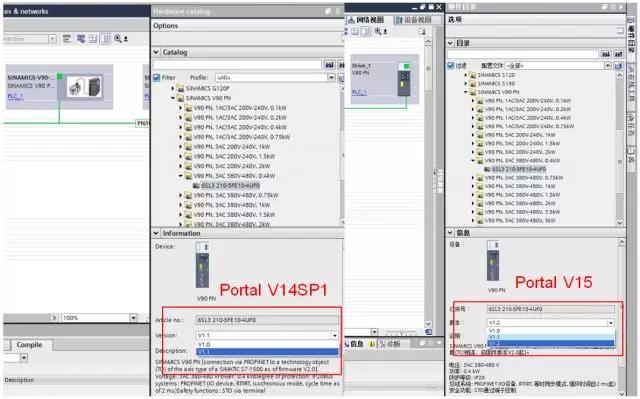
Task: Click the zoom icon in the 网络视图 toolbar
Action: (378, 31)
